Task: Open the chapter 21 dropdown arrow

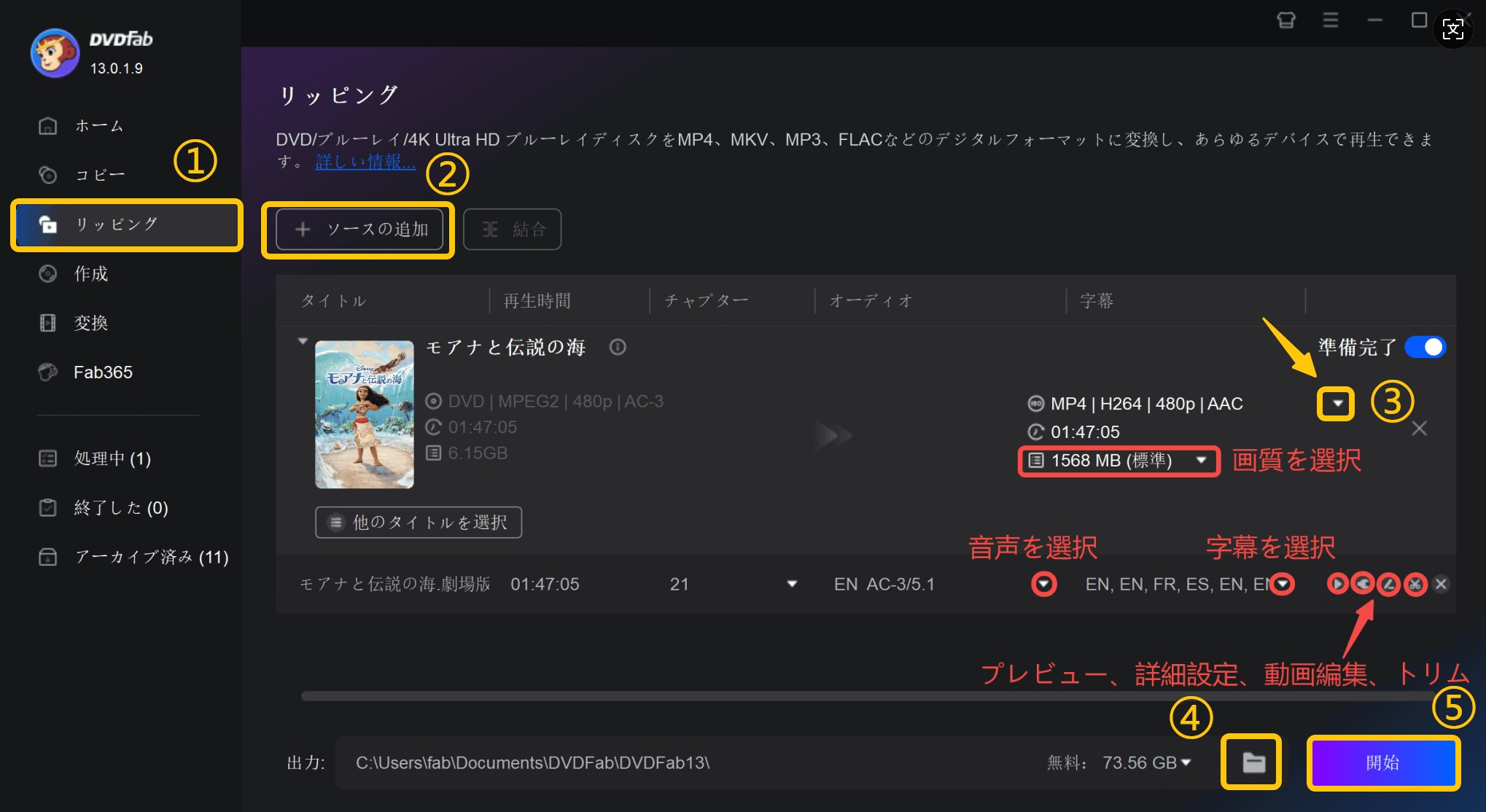Action: click(792, 584)
